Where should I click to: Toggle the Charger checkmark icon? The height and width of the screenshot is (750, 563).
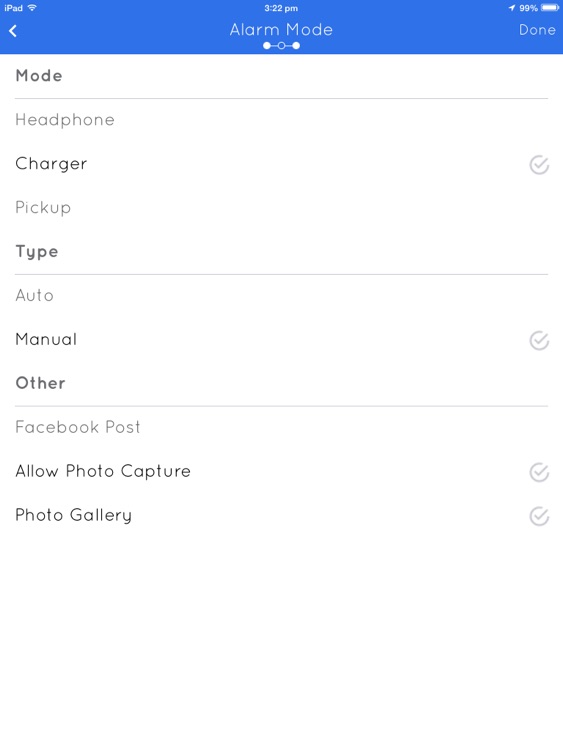[539, 165]
